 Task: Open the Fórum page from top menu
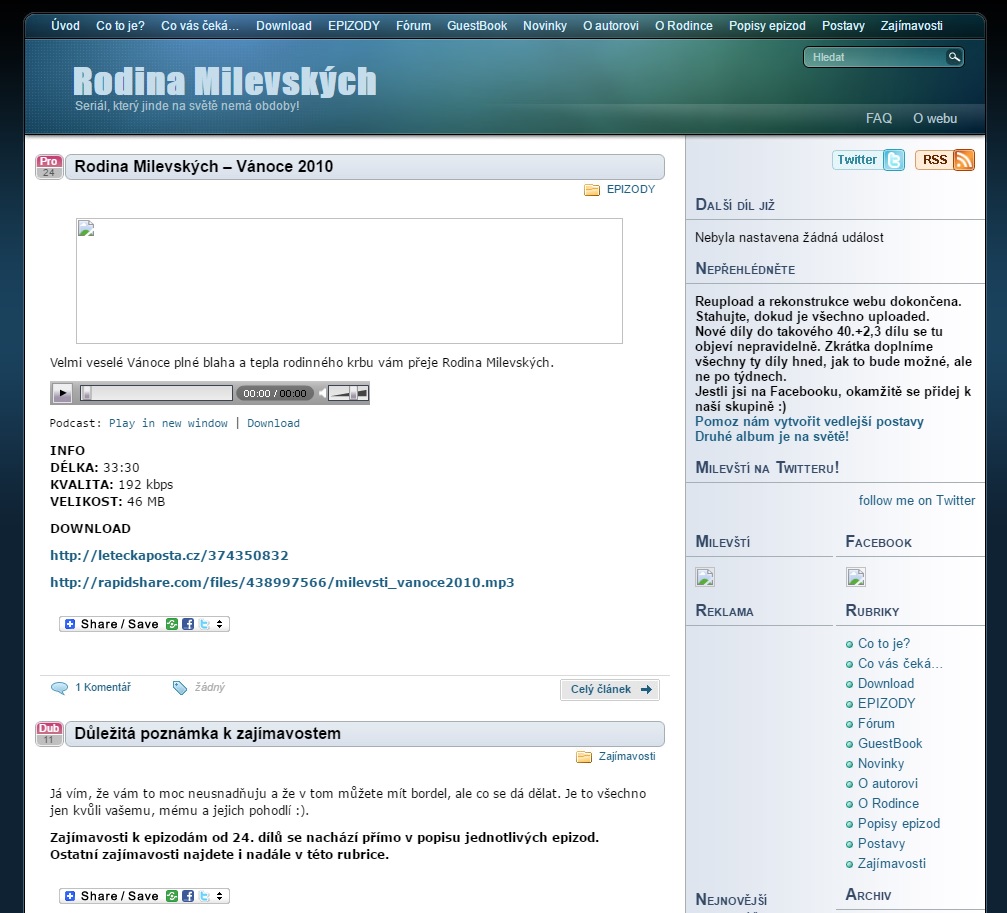[x=413, y=26]
